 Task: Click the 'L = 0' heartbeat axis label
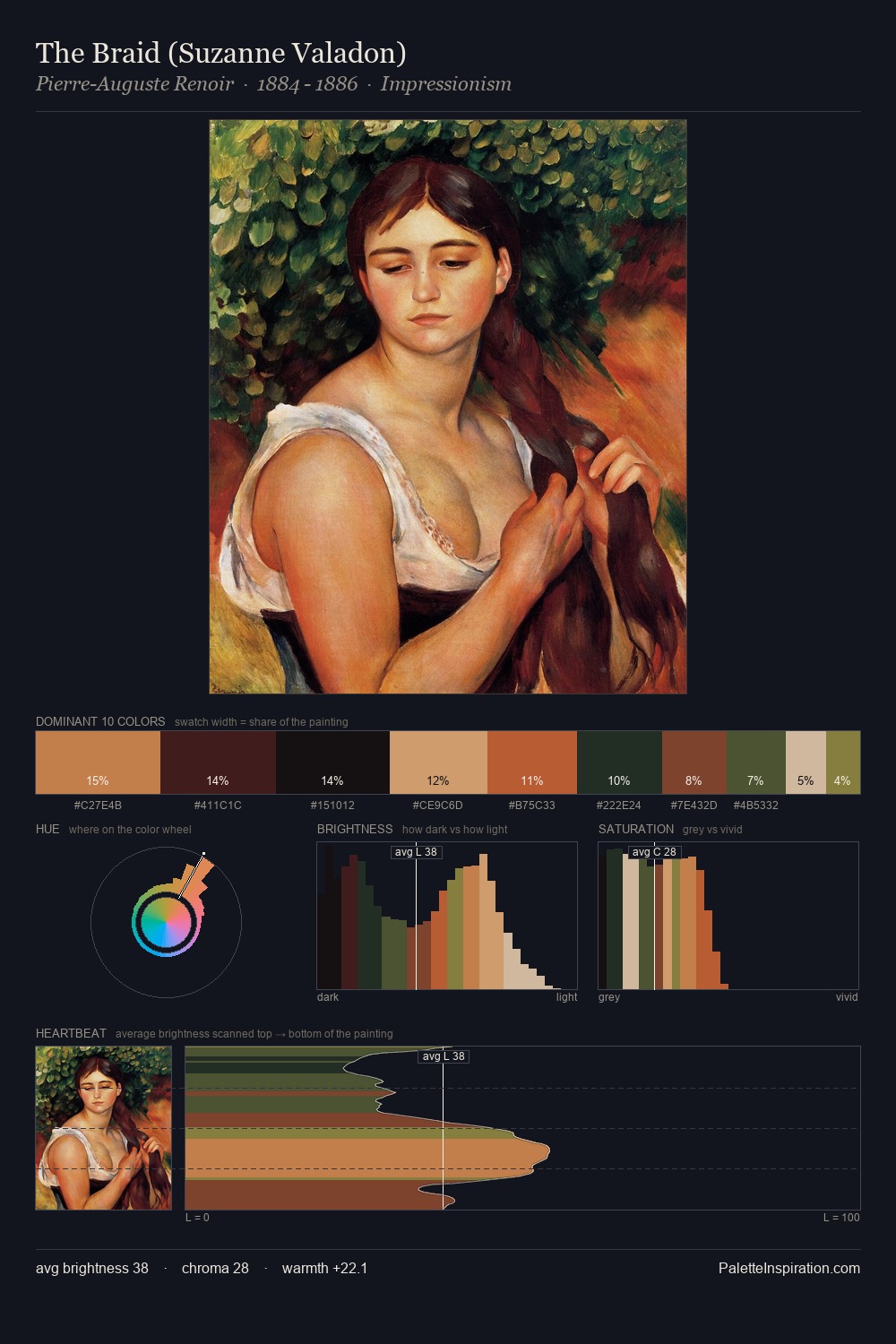click(197, 1218)
